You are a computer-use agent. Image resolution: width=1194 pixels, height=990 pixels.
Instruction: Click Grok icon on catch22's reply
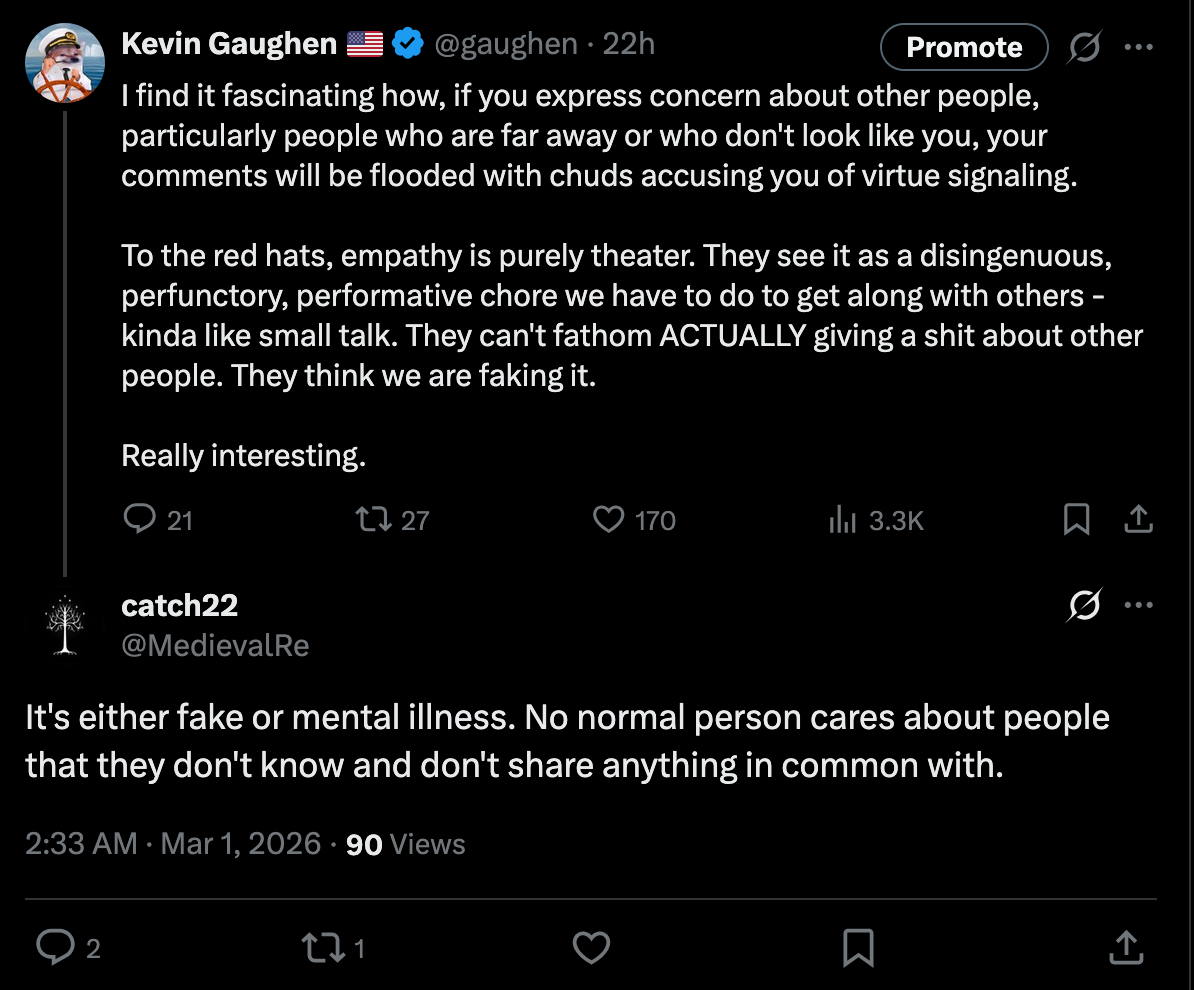point(1084,605)
